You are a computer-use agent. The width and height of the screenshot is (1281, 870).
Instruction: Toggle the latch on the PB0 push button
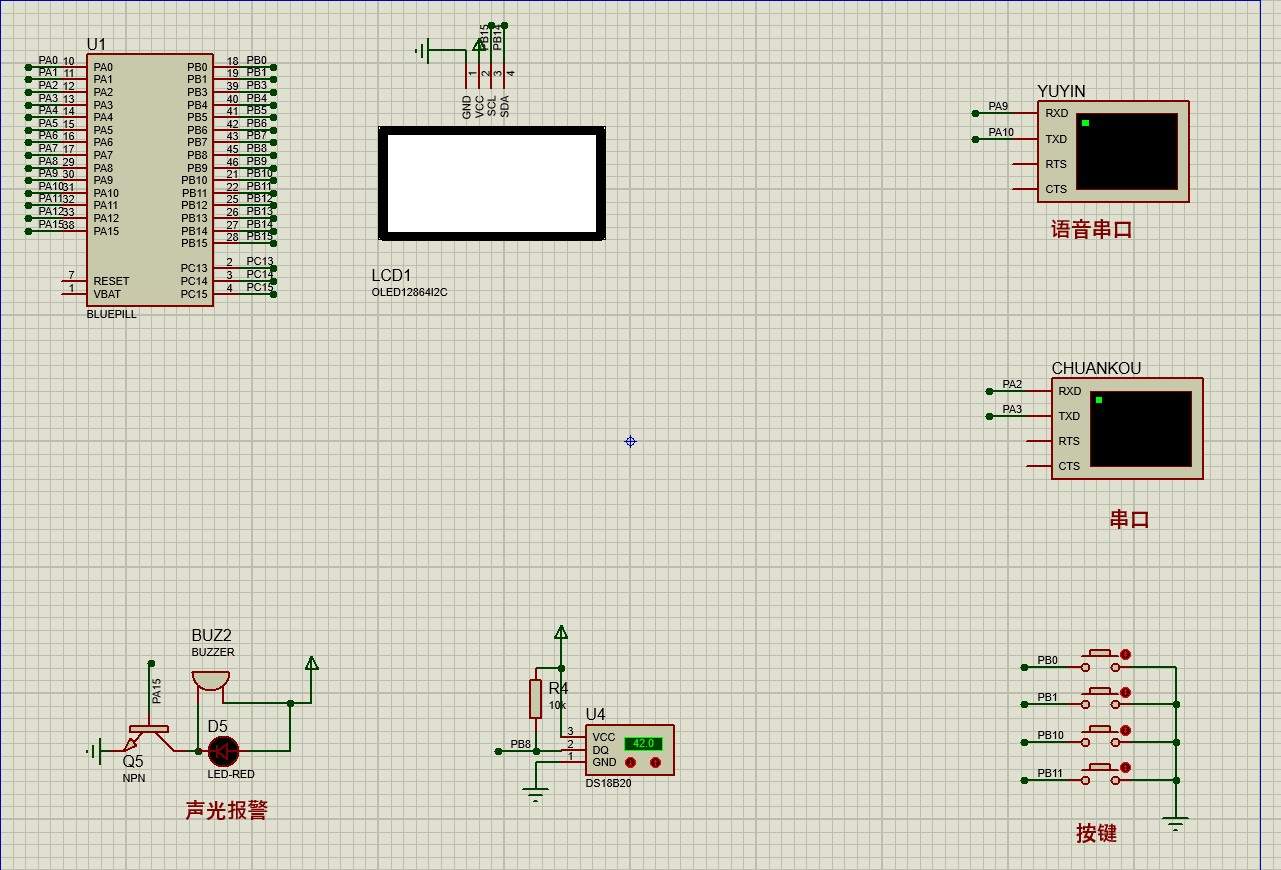[x=1125, y=655]
